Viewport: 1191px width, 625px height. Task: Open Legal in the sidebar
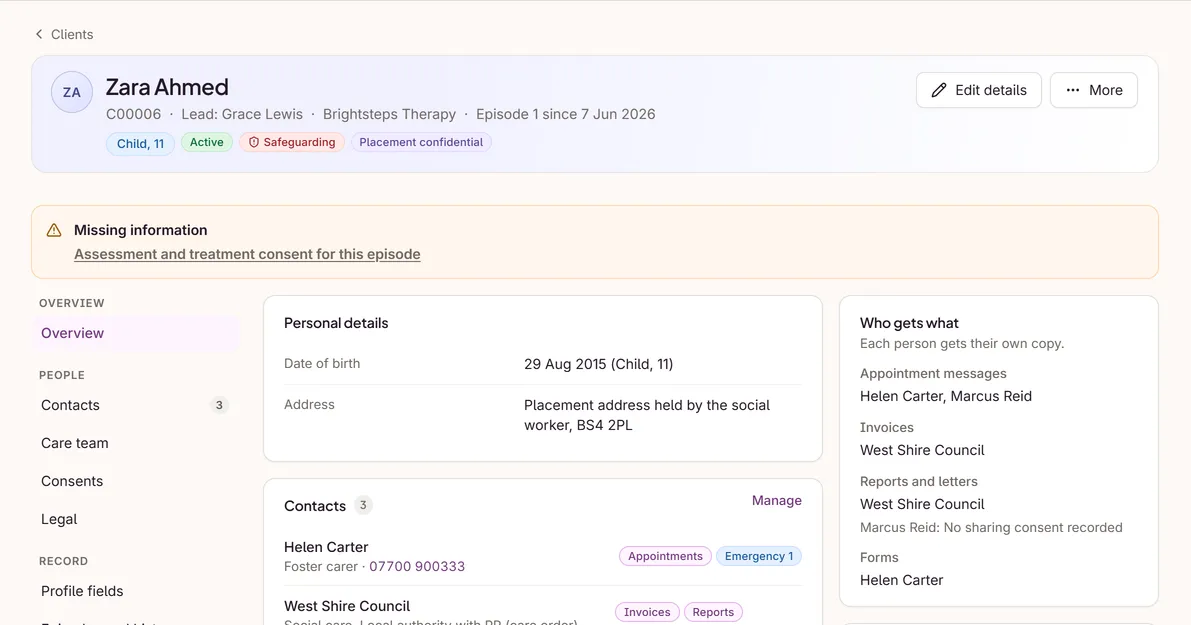[135, 519]
